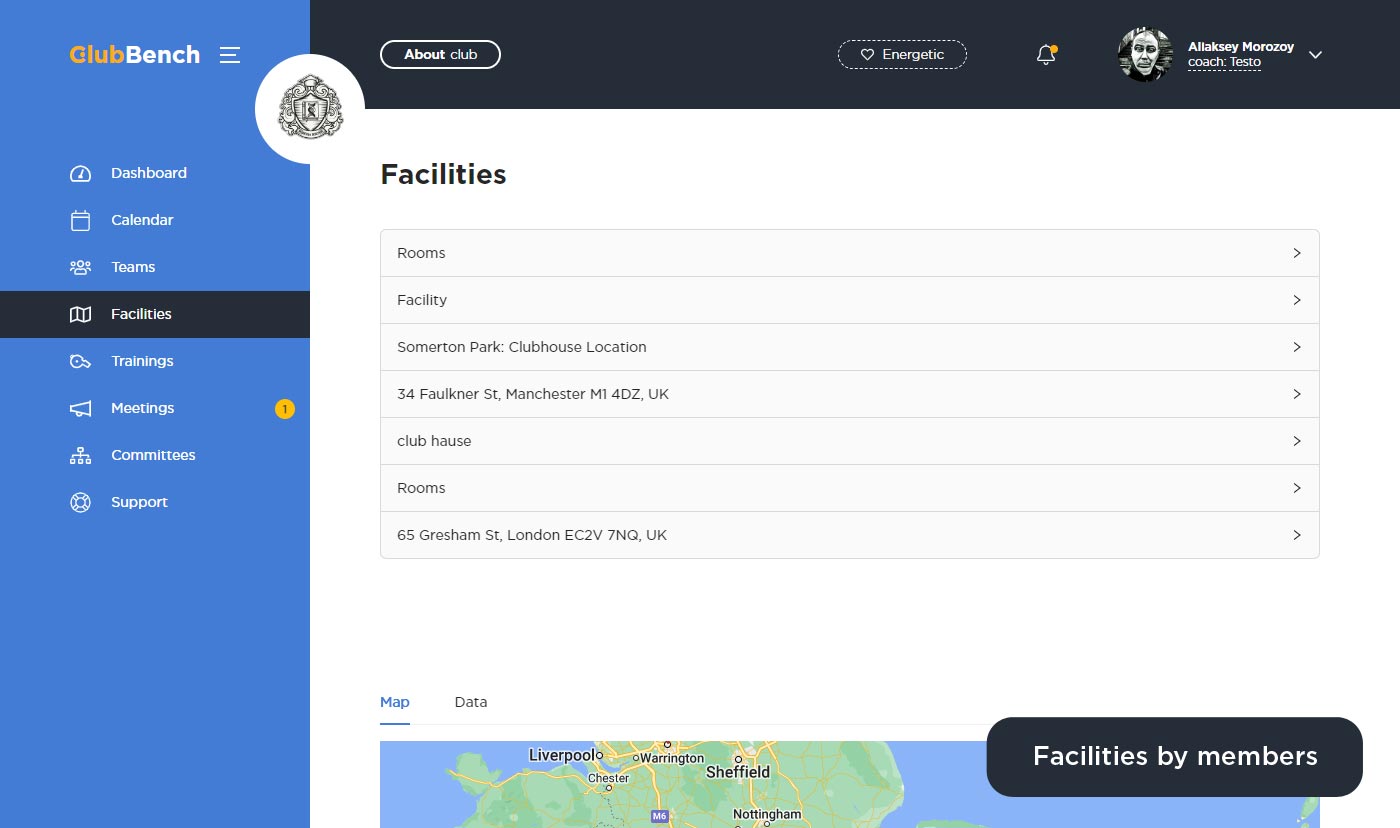Expand the user profile dropdown arrow
This screenshot has height=828, width=1400.
(1315, 55)
